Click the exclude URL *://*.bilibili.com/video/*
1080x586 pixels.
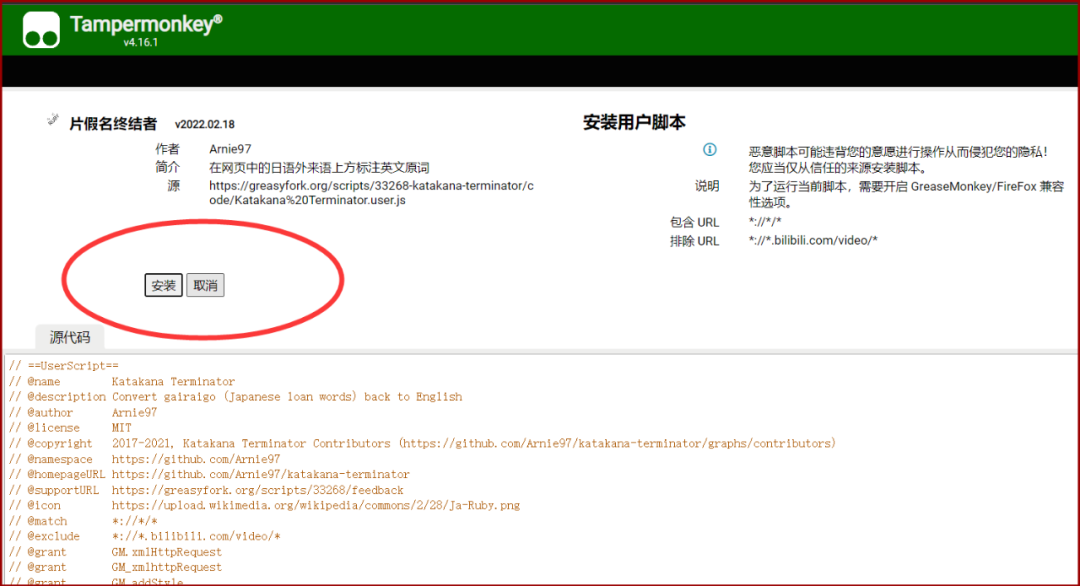coord(813,240)
